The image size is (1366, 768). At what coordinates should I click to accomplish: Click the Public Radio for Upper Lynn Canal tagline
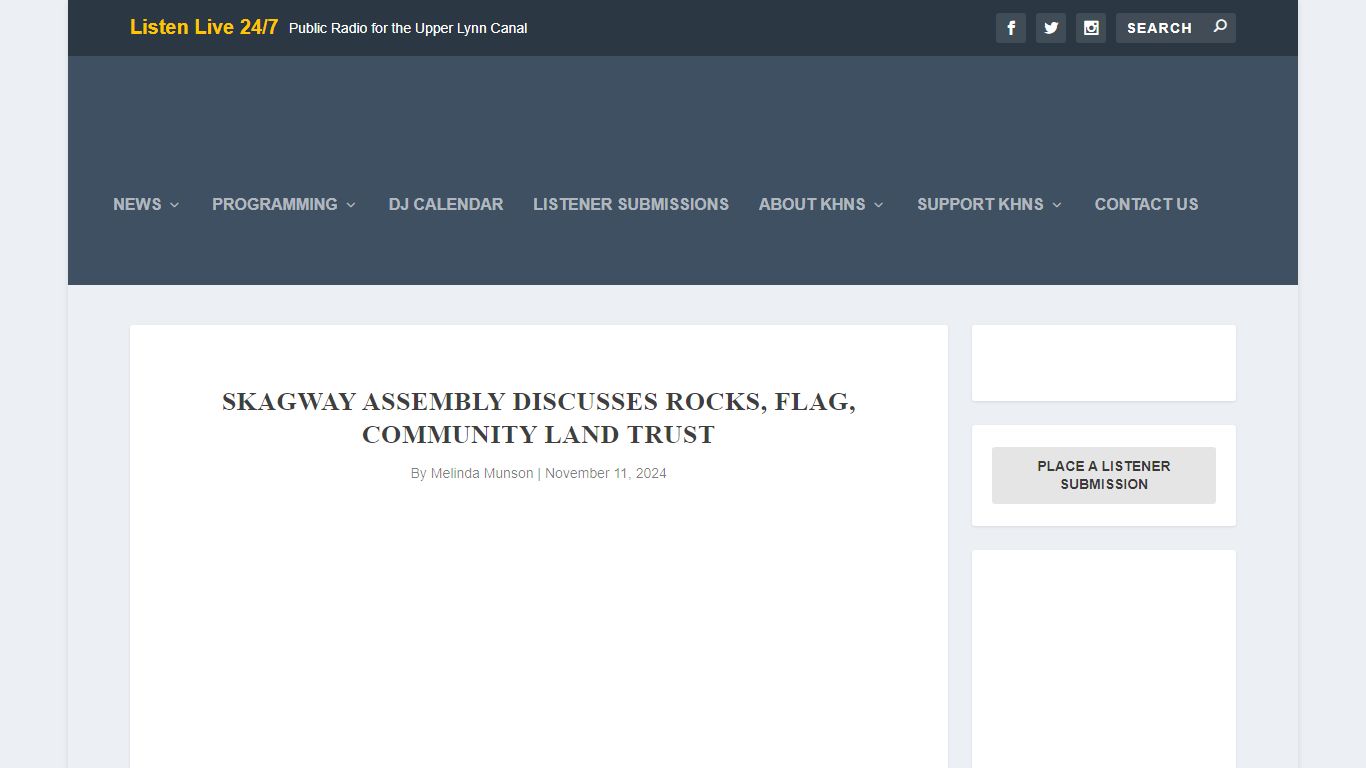point(408,28)
